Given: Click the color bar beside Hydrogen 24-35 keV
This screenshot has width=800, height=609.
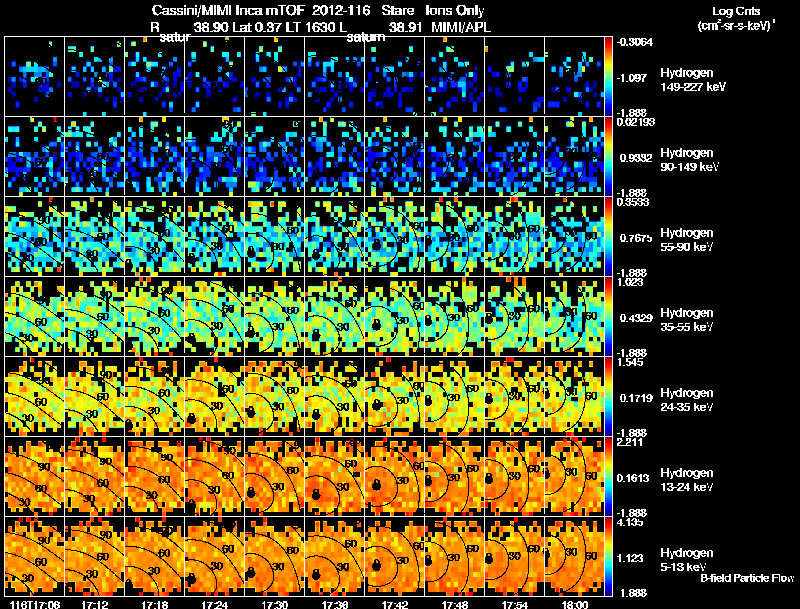Looking at the screenshot, I should [x=608, y=396].
